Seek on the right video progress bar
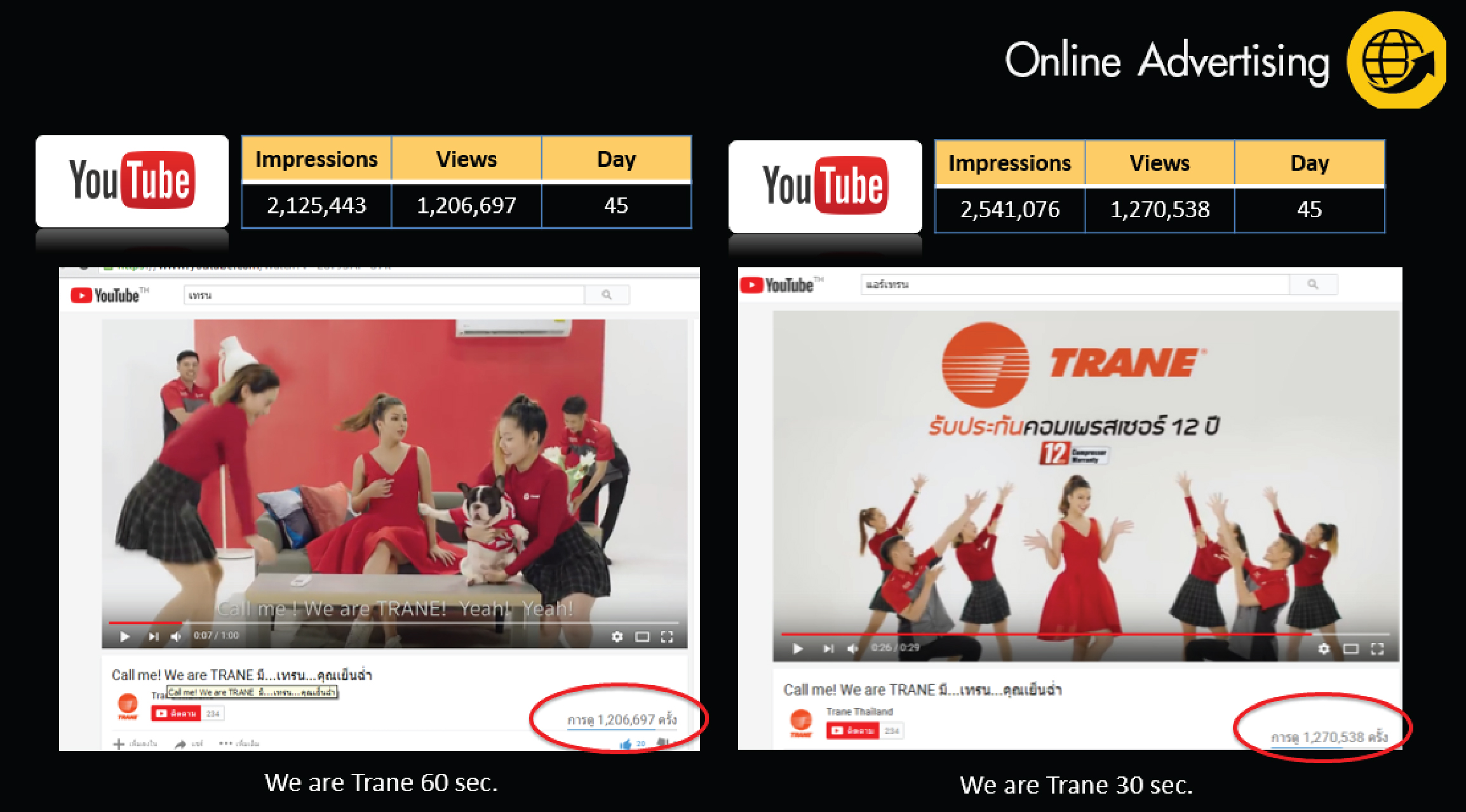 pyautogui.click(x=1086, y=634)
